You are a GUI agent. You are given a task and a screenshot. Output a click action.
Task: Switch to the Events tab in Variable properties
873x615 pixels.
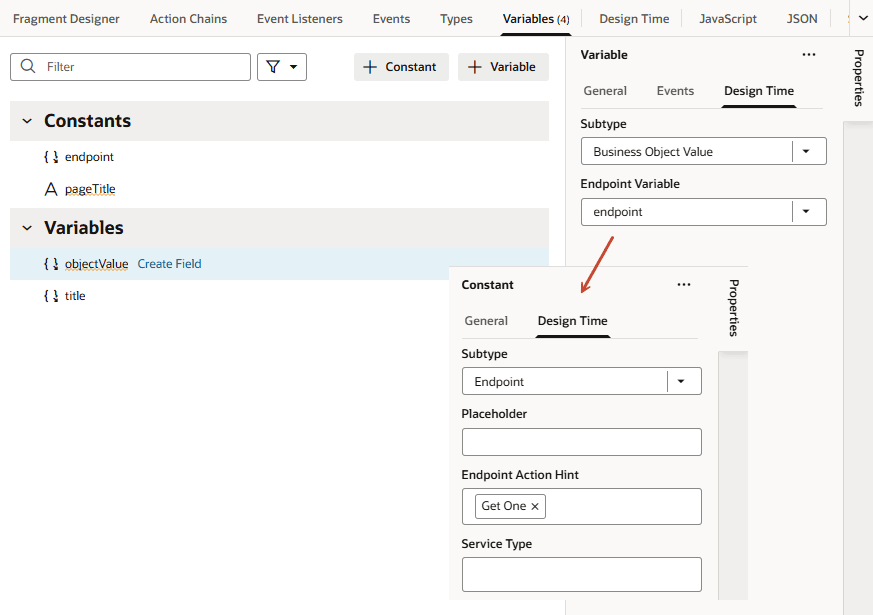675,90
